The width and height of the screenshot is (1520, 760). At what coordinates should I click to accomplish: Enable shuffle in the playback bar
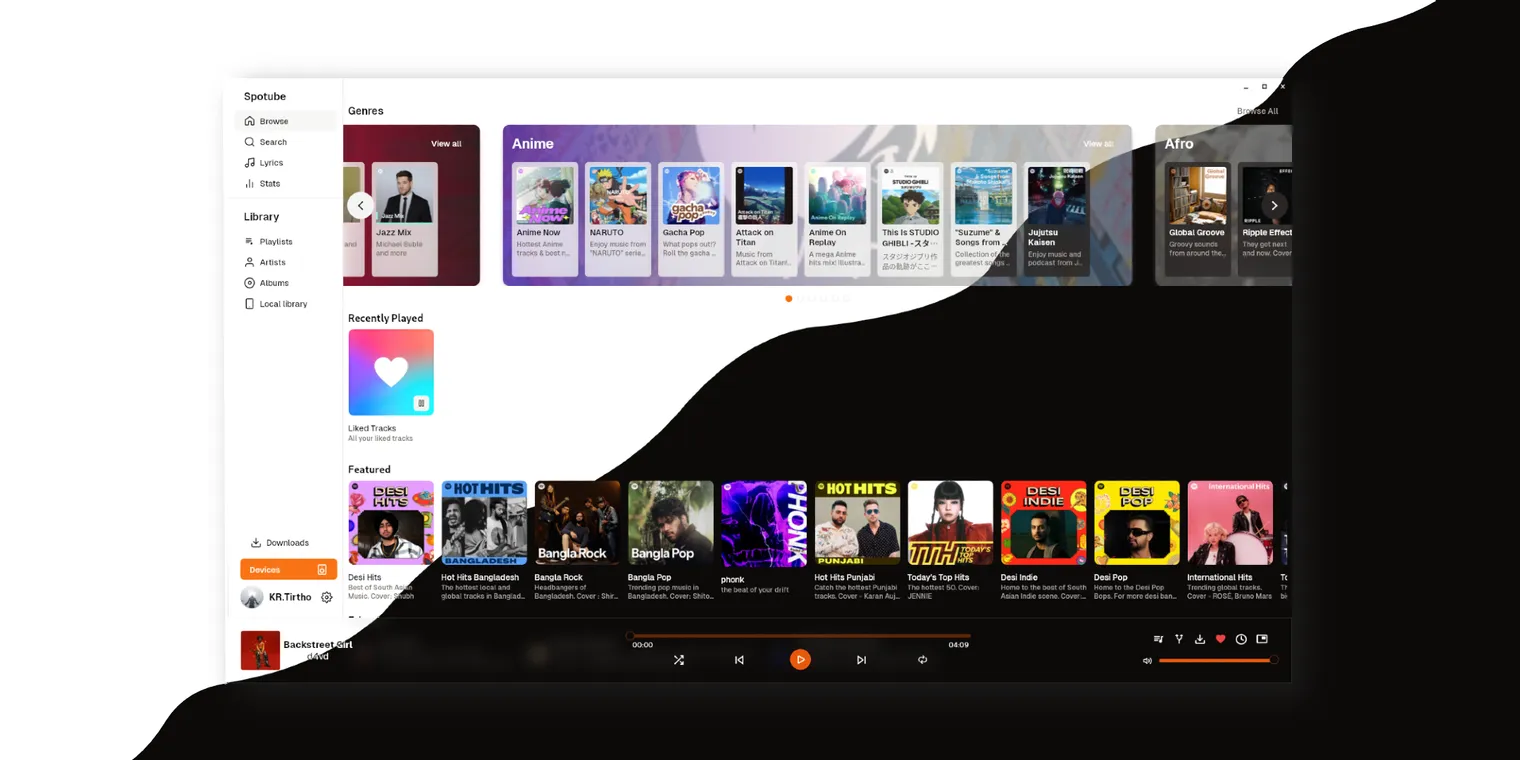(x=679, y=660)
